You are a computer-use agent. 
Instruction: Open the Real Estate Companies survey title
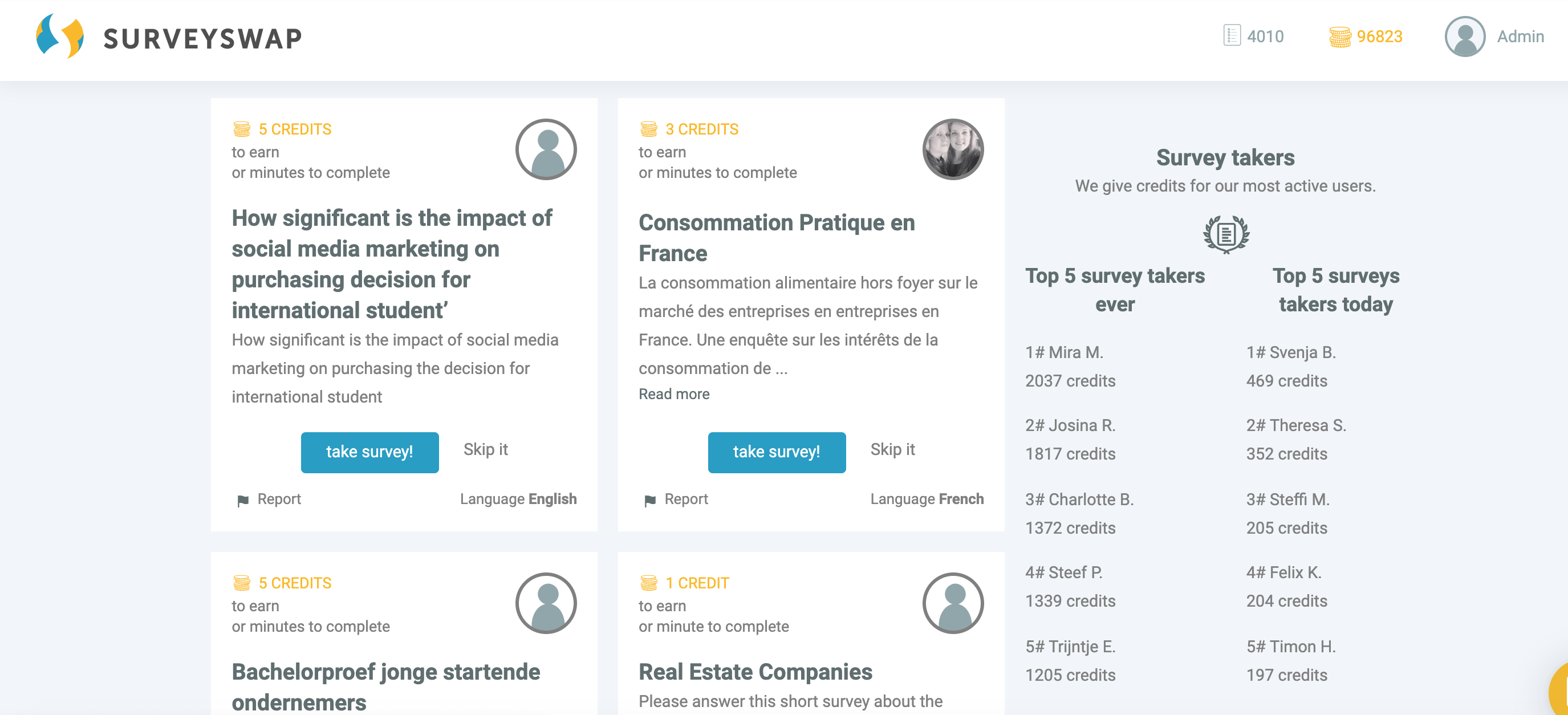coord(755,672)
